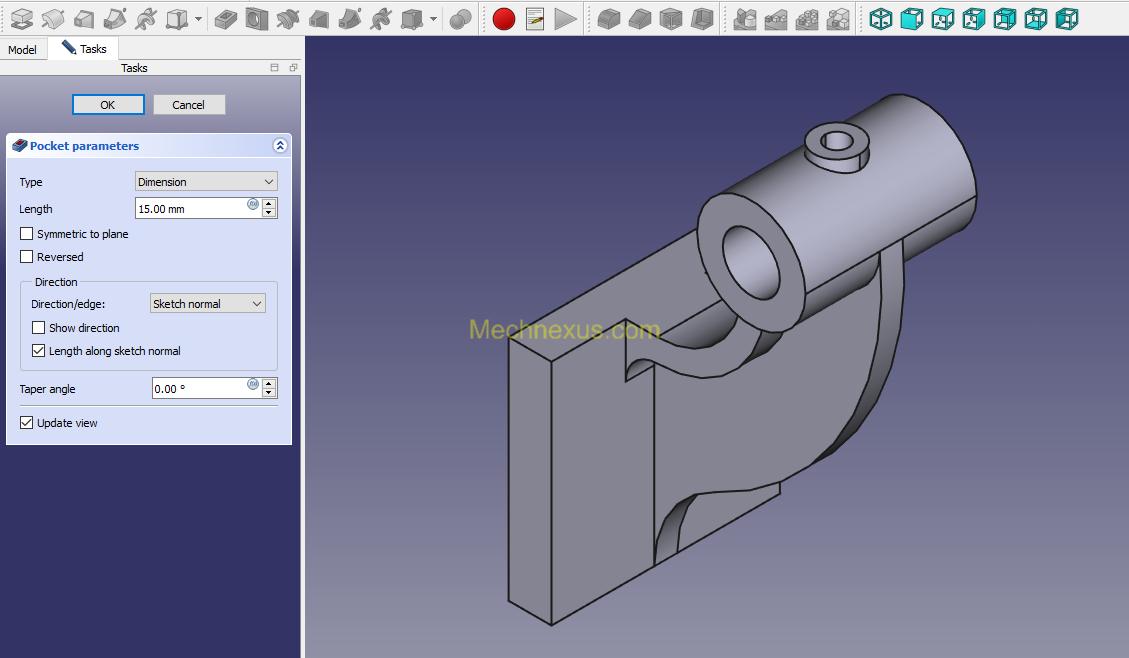Click the Pocket tool icon in toolbar
Viewport: 1129px width, 658px height.
[x=226, y=18]
